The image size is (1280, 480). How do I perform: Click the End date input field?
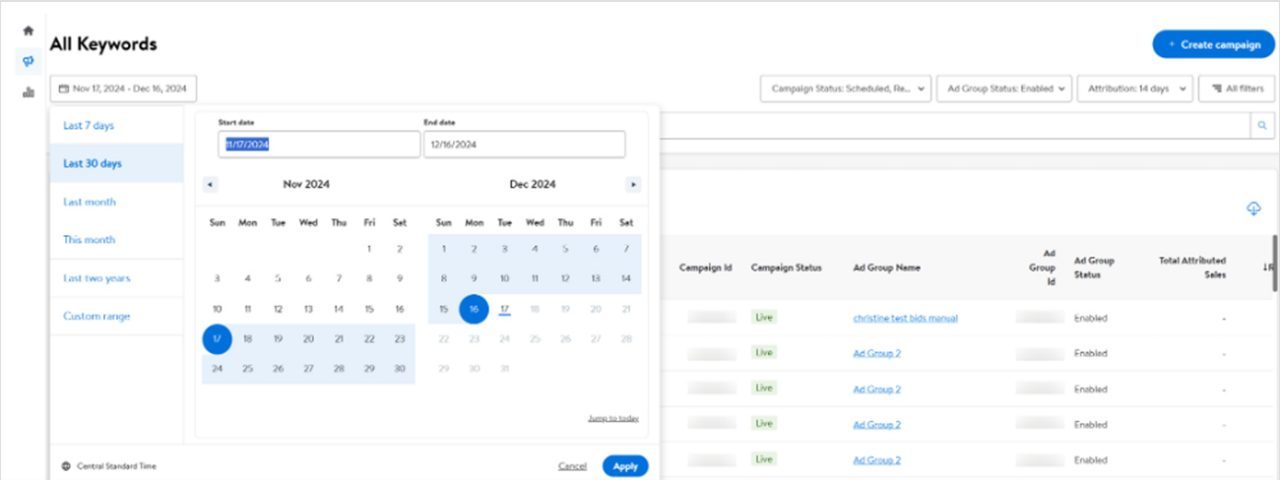point(525,144)
